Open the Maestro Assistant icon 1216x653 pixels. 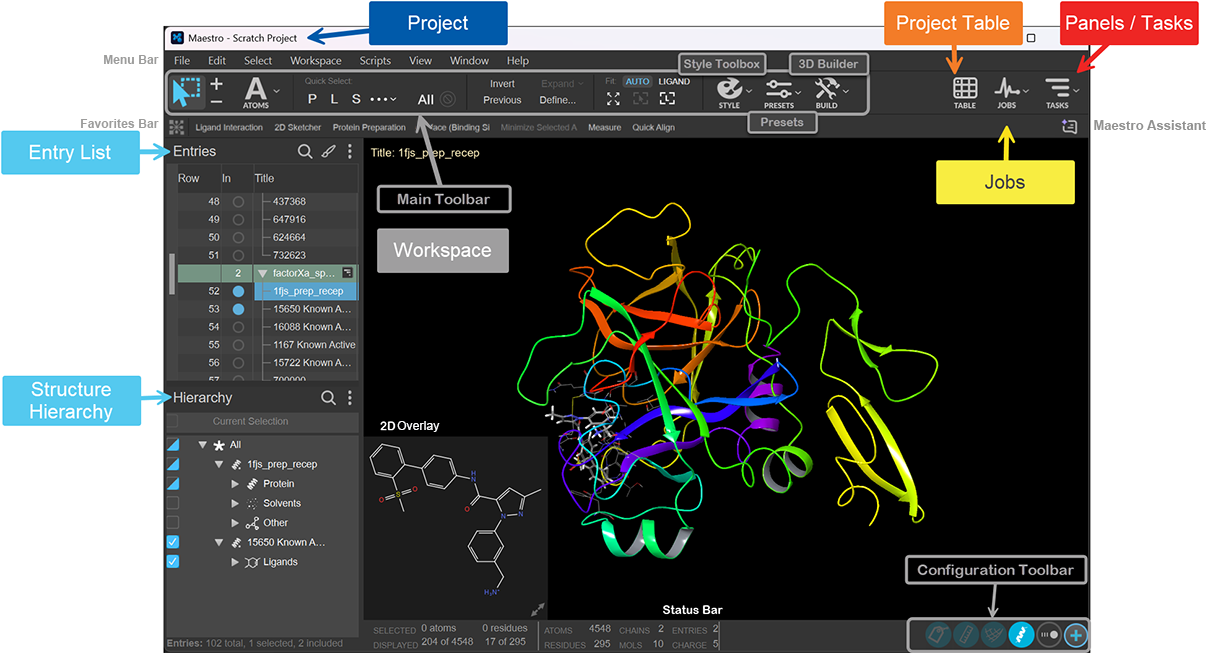click(x=1070, y=127)
